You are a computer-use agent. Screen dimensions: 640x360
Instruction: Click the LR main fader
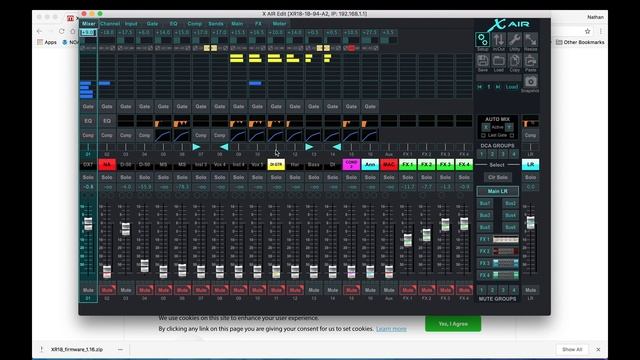click(530, 222)
